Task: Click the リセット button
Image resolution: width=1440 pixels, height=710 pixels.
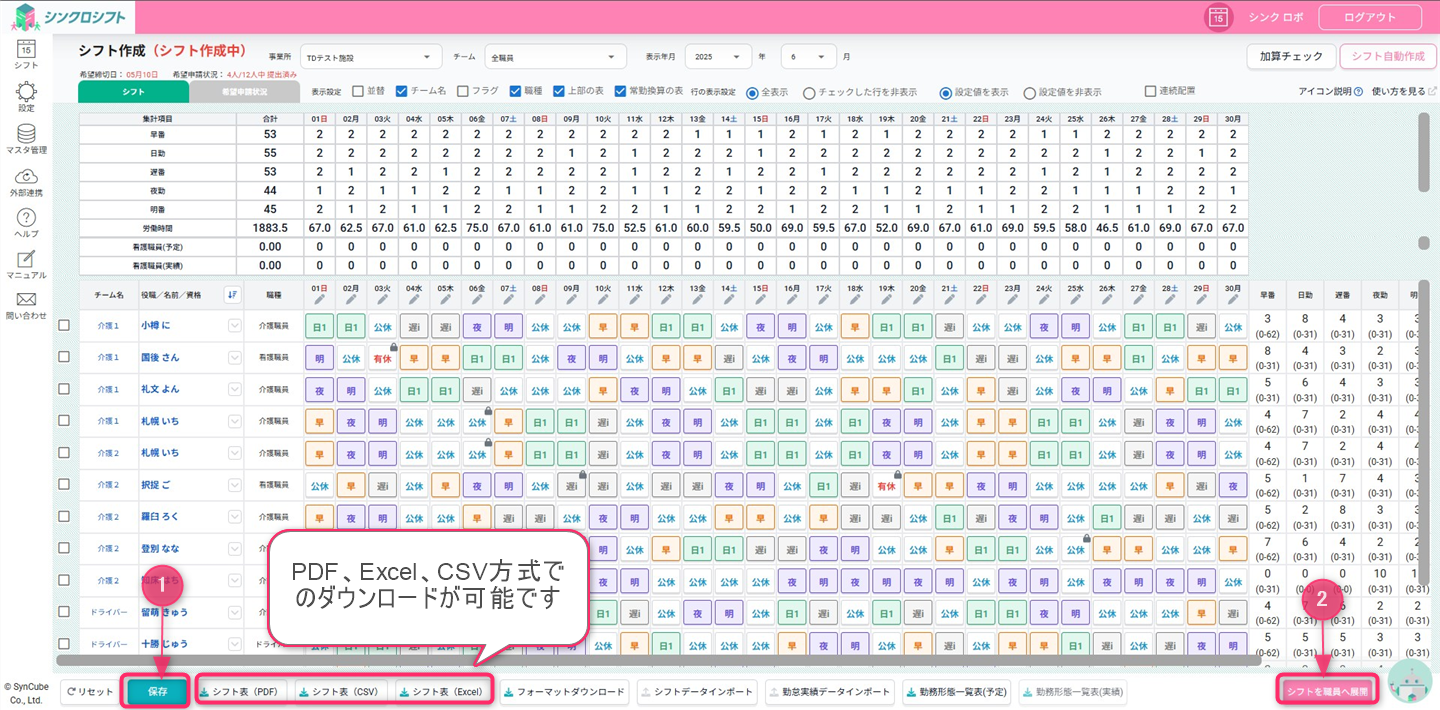Action: tap(89, 691)
